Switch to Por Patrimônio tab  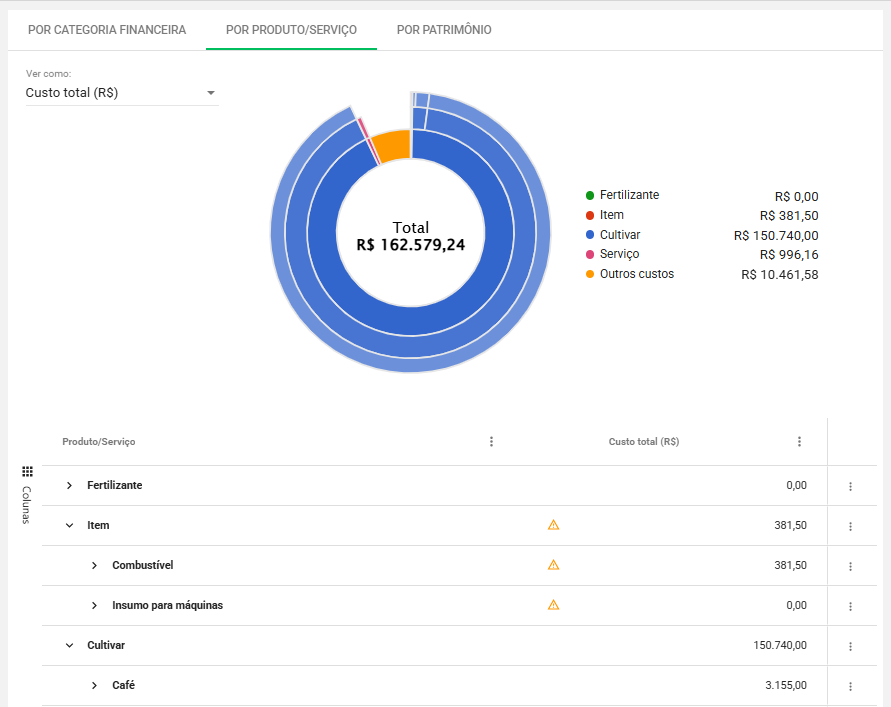[x=444, y=30]
